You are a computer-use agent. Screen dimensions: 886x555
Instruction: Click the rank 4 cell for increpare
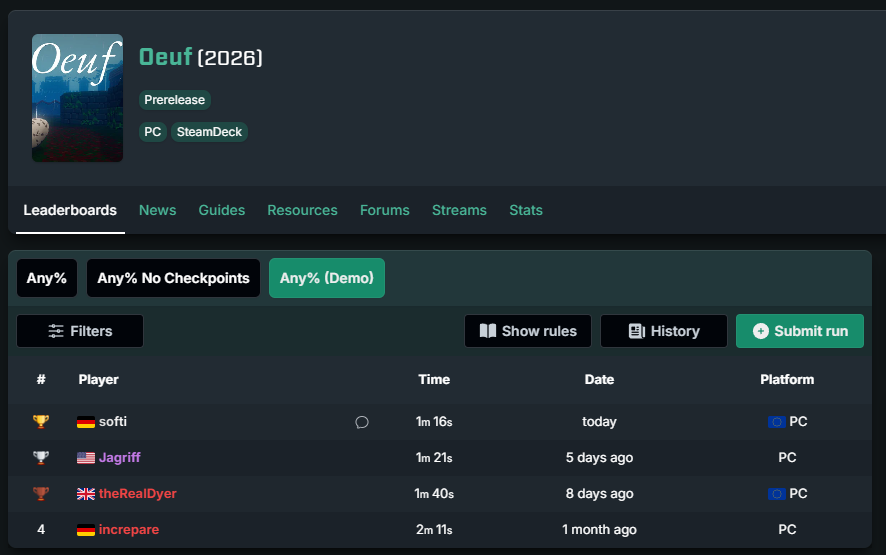click(x=41, y=530)
